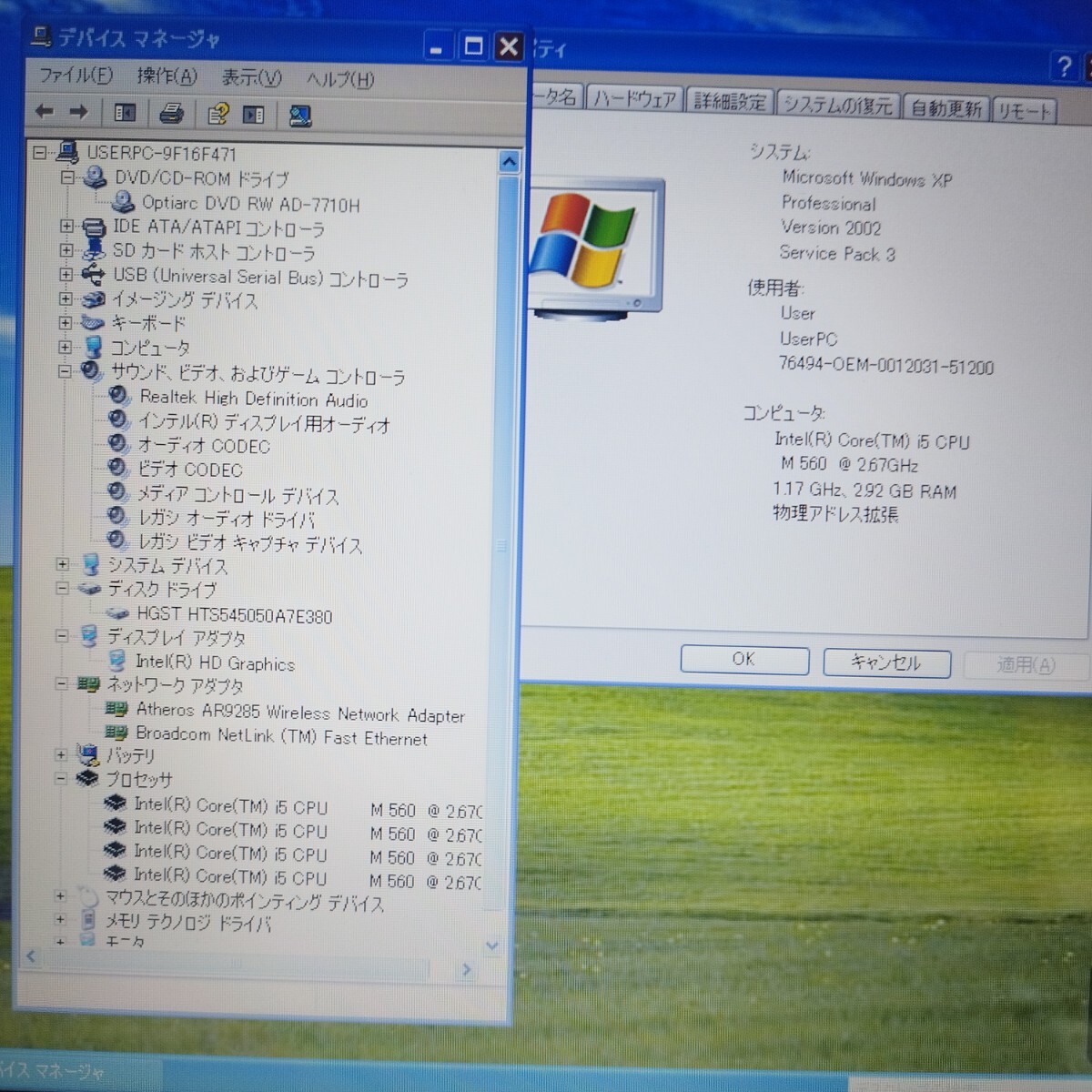Viewport: 1092px width, 1092px height.
Task: Select the first Intel Core i5 processor entry
Action: (308, 808)
